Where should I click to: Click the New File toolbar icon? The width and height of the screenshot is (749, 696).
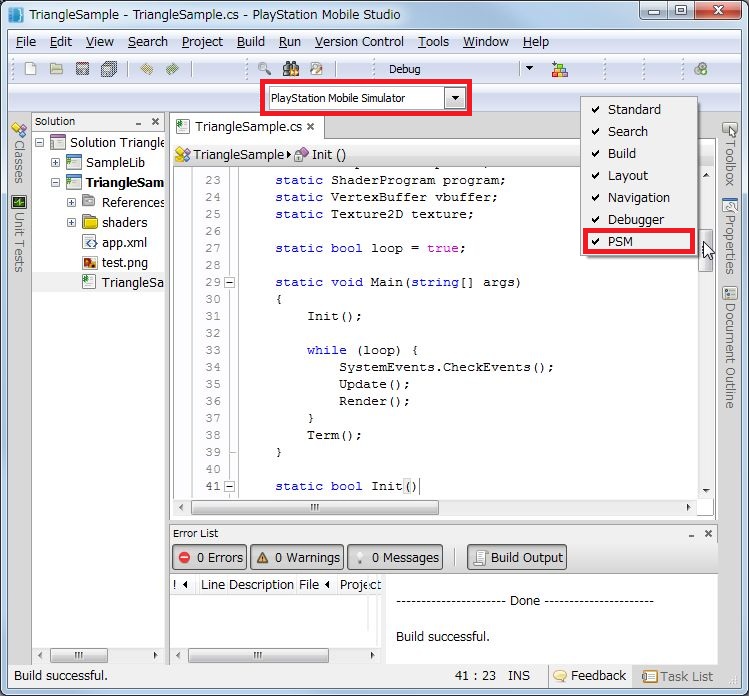(31, 69)
